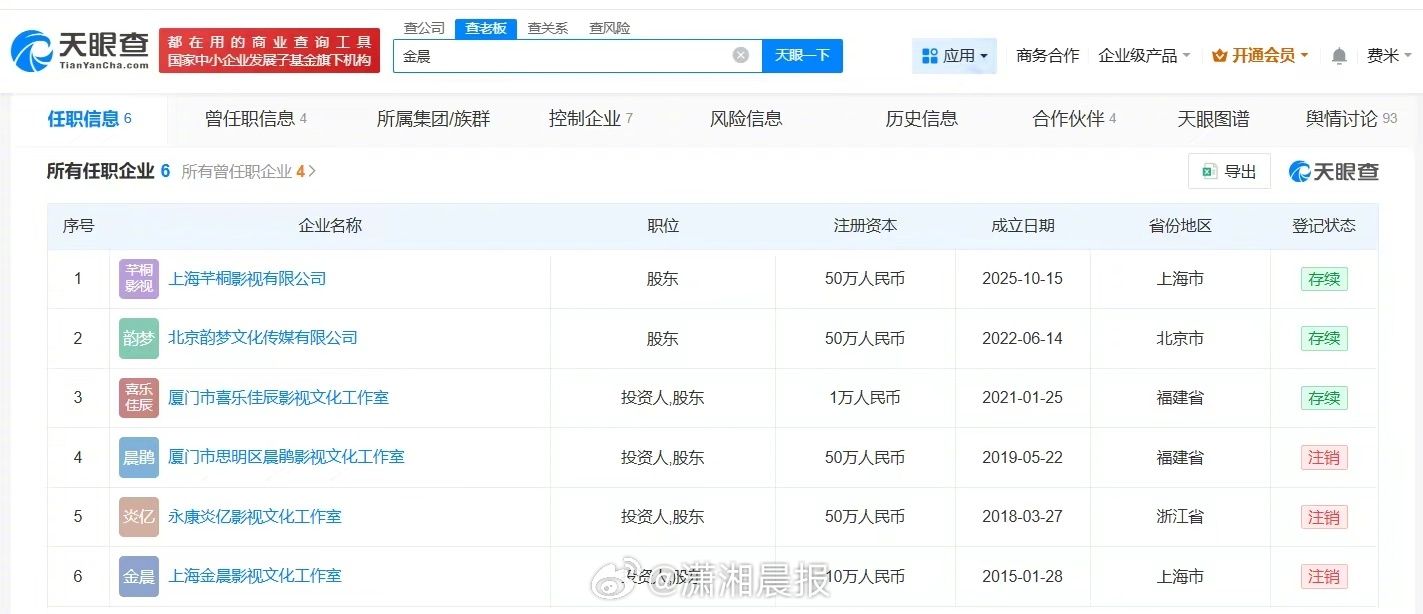Image resolution: width=1423 pixels, height=614 pixels.
Task: Click 存续 status for 上海芊桐影视
Action: (1324, 279)
